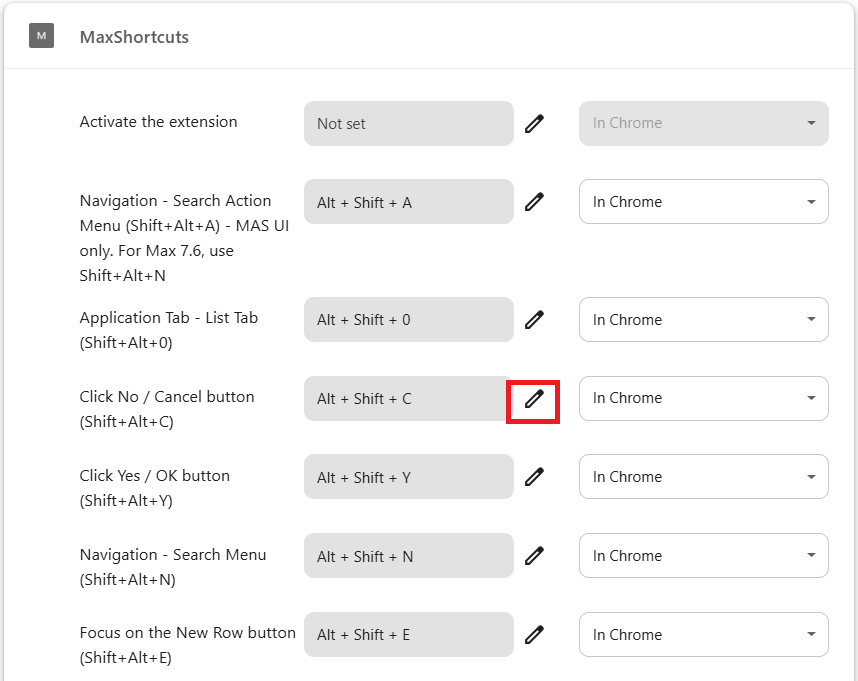Open scope dropdown for Alt + Shift + Y
The height and width of the screenshot is (681, 858).
pos(704,476)
